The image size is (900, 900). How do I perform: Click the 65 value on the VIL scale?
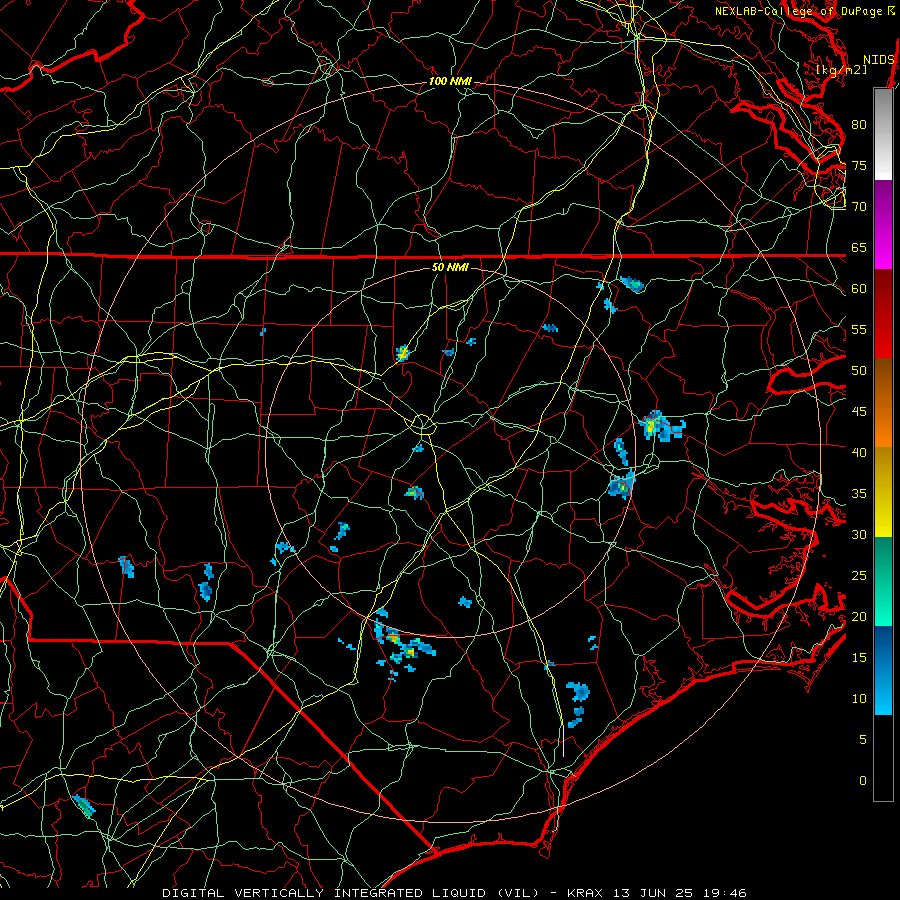[x=859, y=248]
